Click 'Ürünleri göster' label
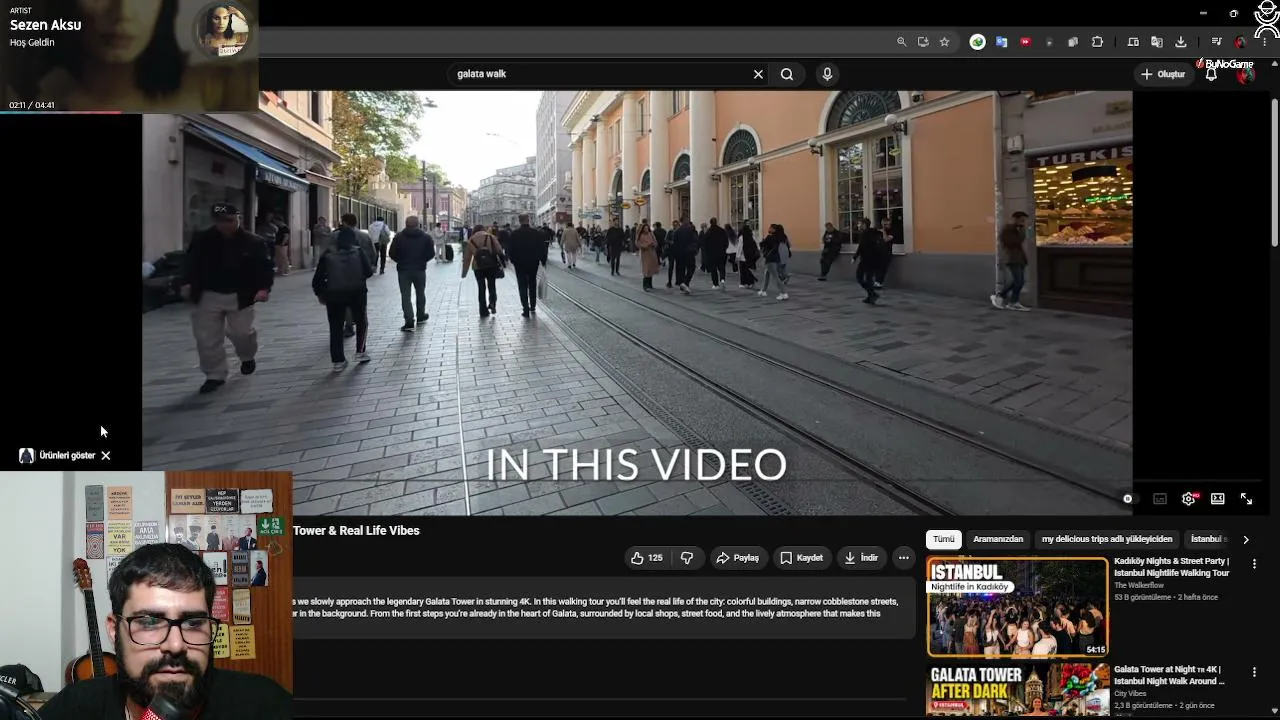Screen dimensions: 1280x720 (x=67, y=456)
